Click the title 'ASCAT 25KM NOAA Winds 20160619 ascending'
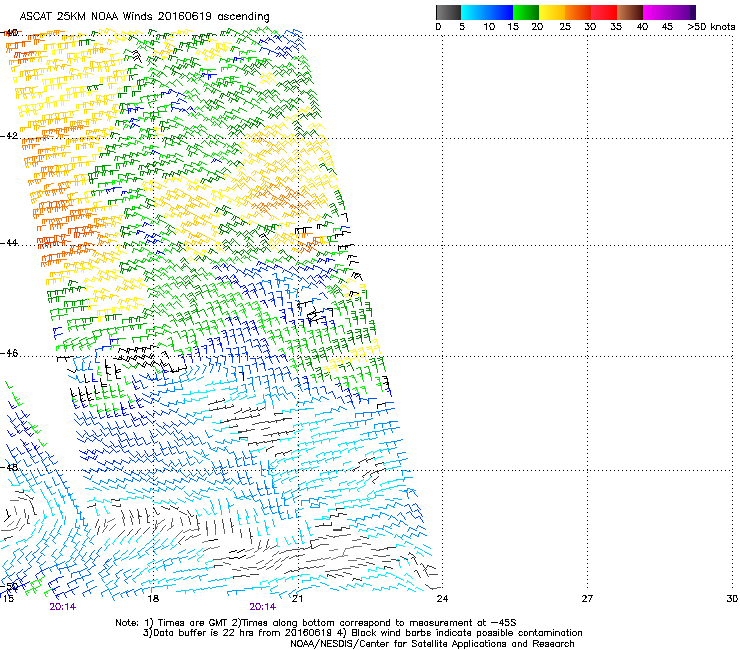Viewport: 740px width, 650px height. [144, 17]
